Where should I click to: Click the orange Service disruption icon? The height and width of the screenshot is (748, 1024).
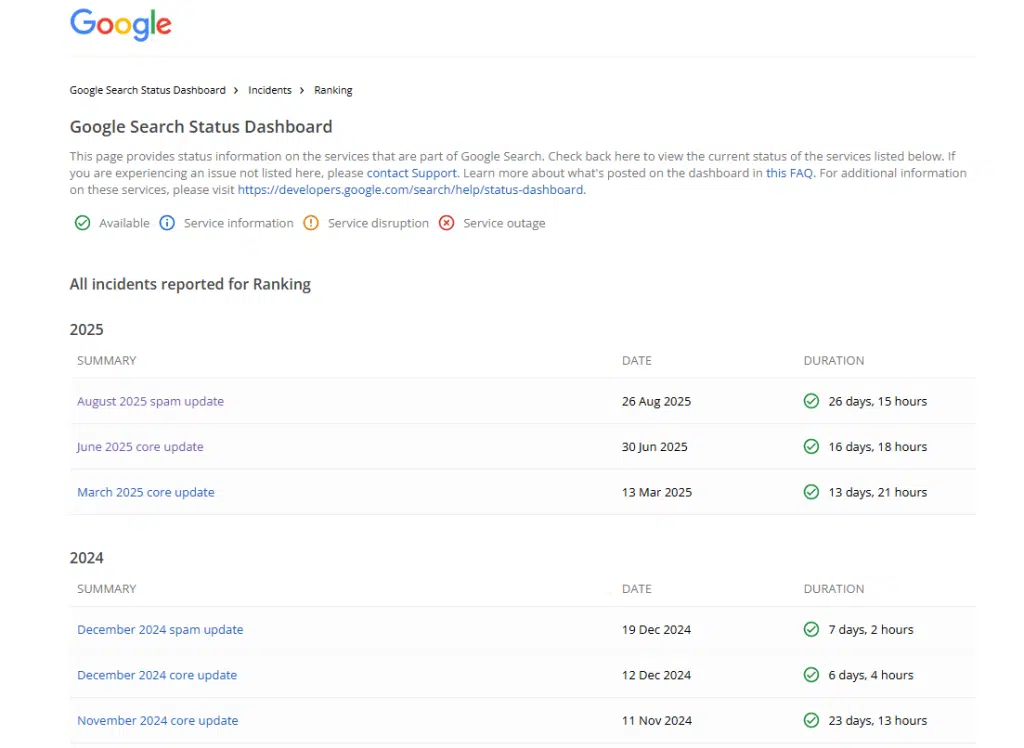pos(311,223)
